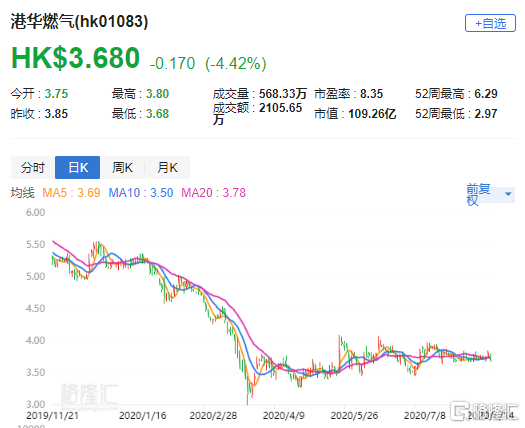Image resolution: width=525 pixels, height=428 pixels.
Task: Click the -0.170 price change value
Action: tap(172, 63)
